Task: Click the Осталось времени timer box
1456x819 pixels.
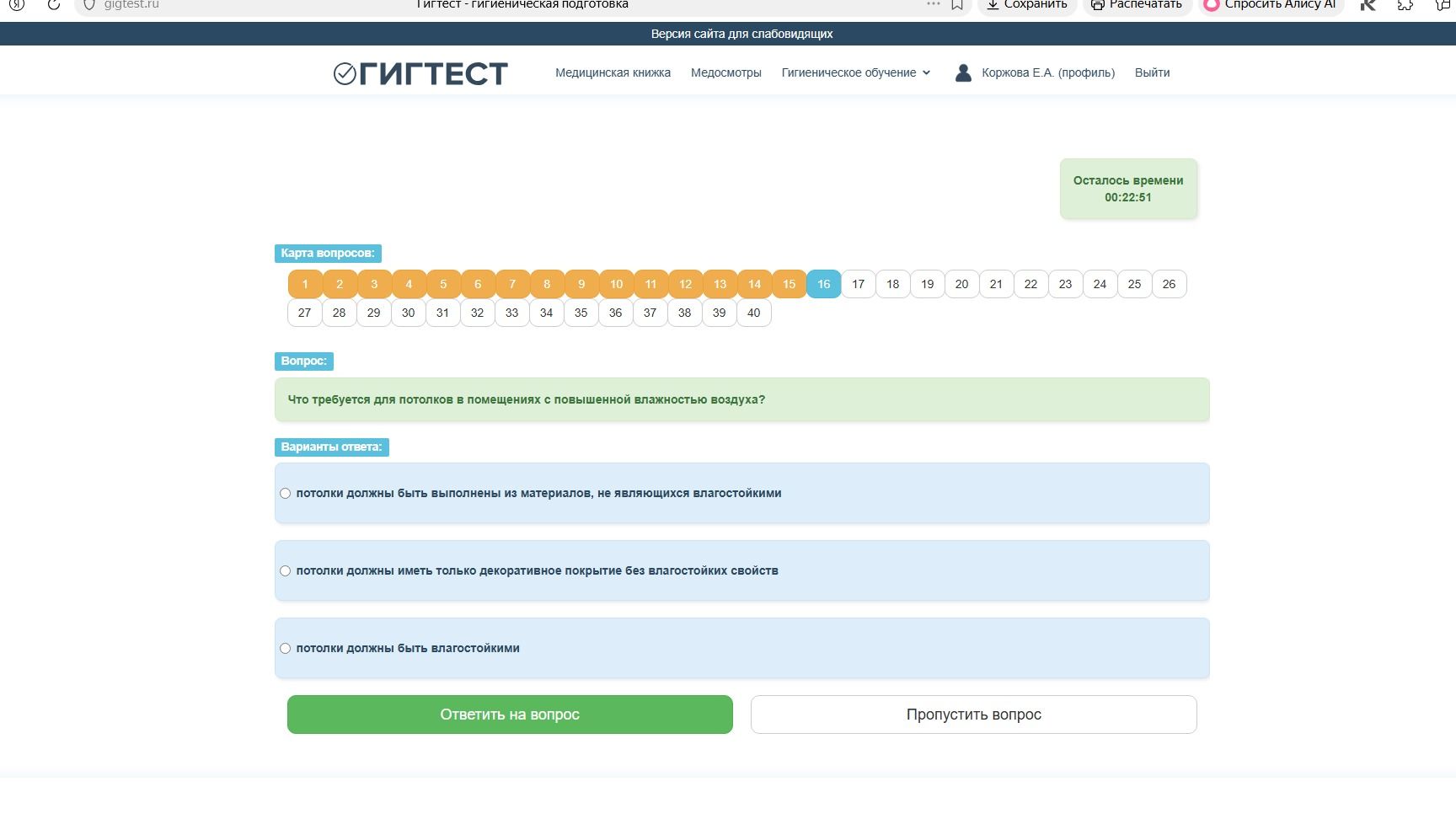Action: 1128,189
